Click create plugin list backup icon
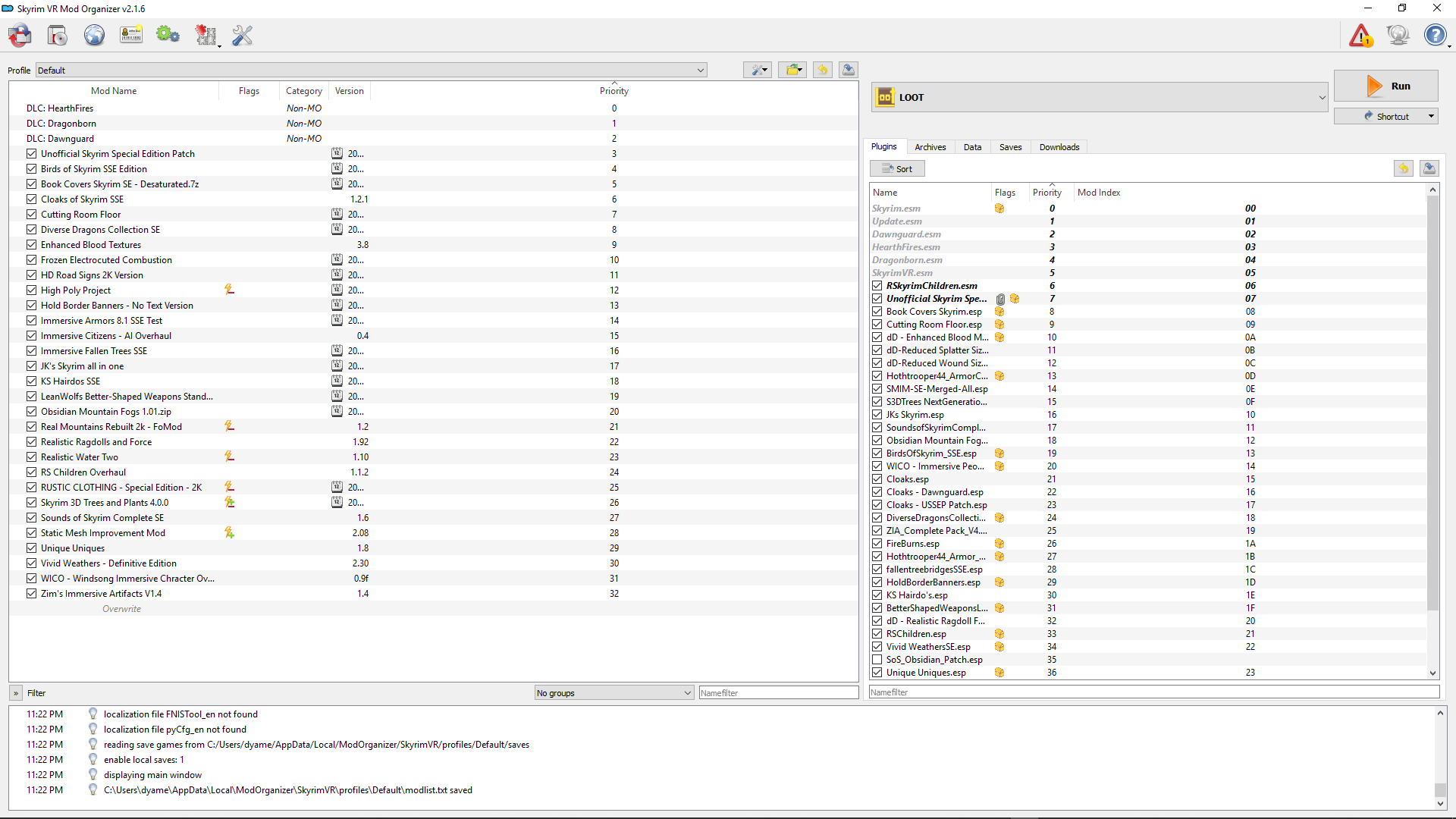The width and height of the screenshot is (1456, 819). [1429, 168]
